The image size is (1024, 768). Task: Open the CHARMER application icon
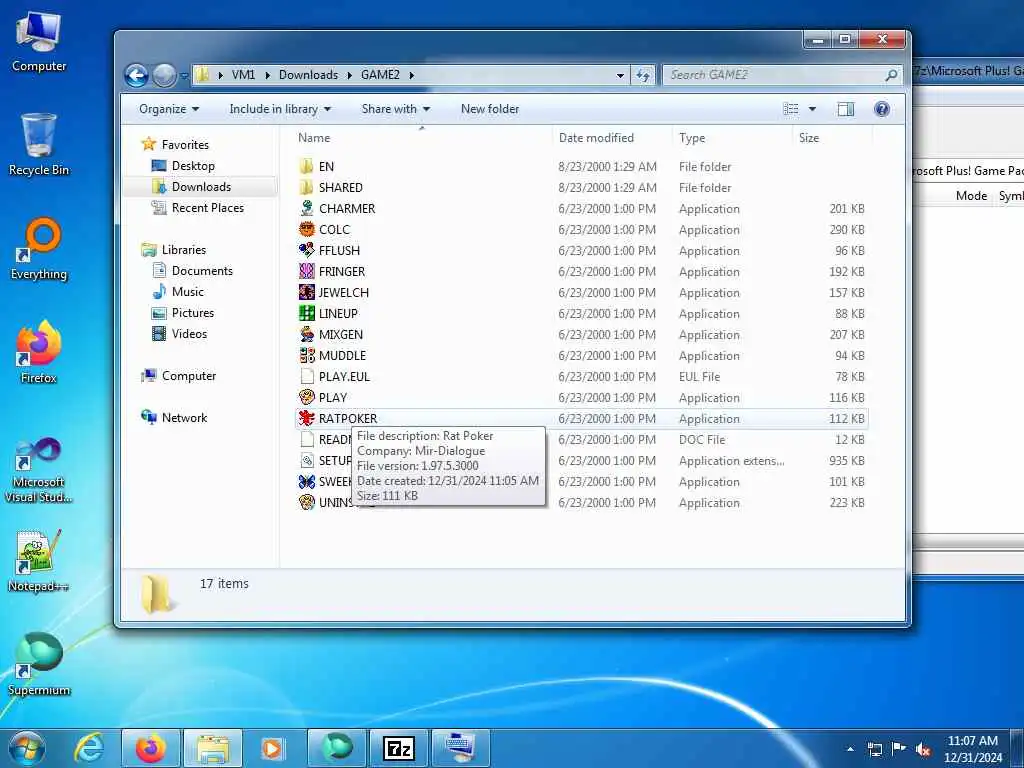pos(306,208)
